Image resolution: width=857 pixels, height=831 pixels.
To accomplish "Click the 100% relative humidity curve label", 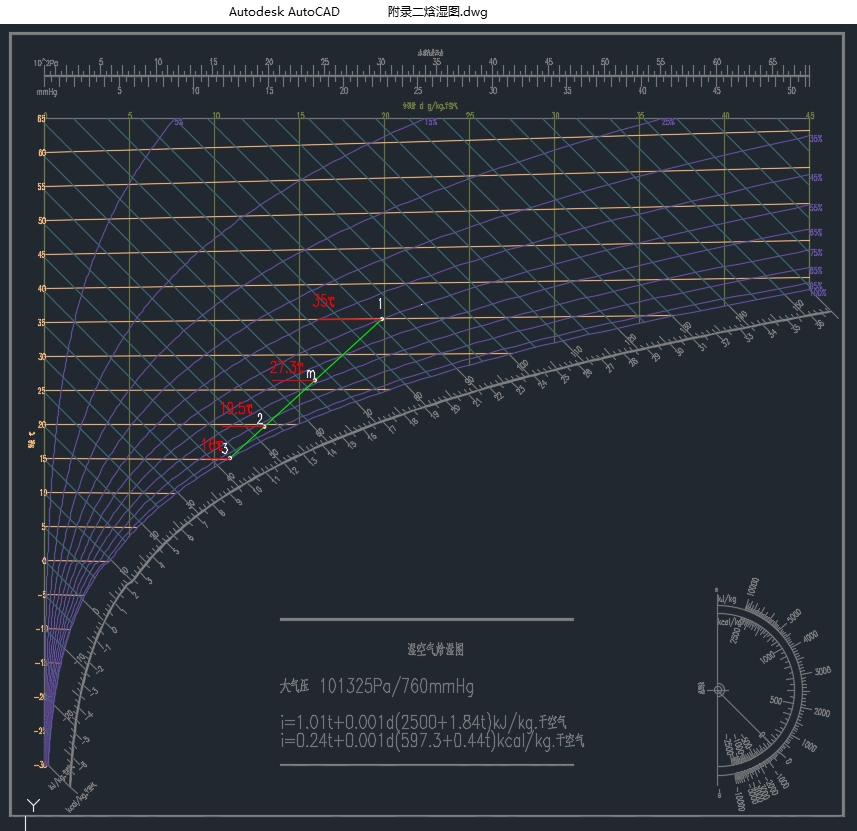I will point(817,293).
